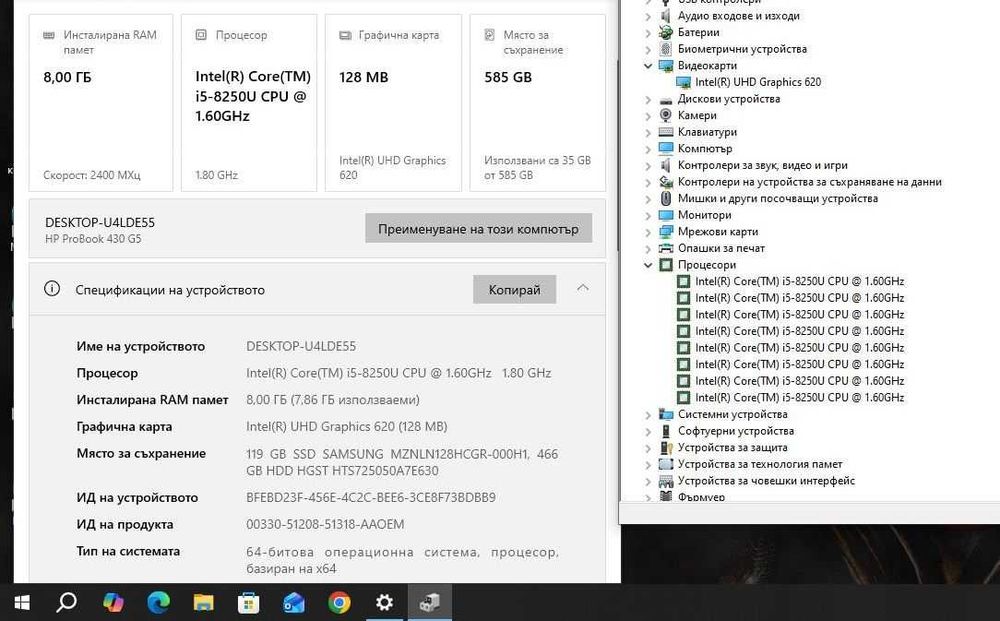The image size is (1000, 621).
Task: Click the Копирай button
Action: 514,289
